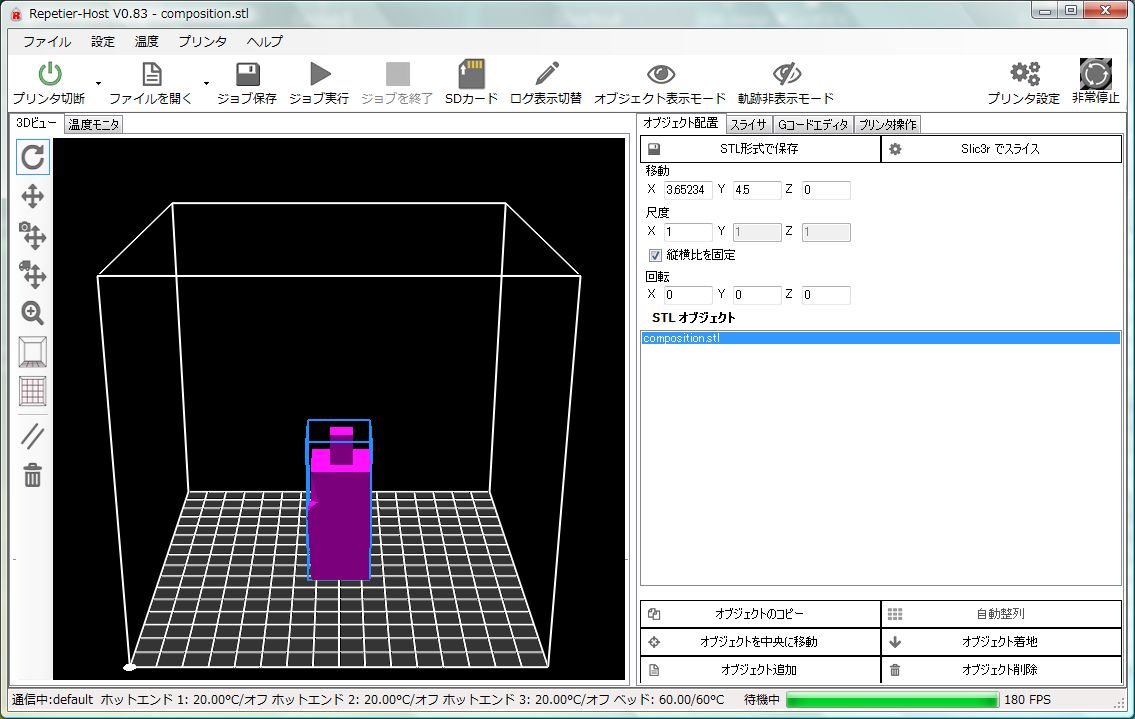Hit the 非常停止 emergency stop icon

pos(1095,74)
